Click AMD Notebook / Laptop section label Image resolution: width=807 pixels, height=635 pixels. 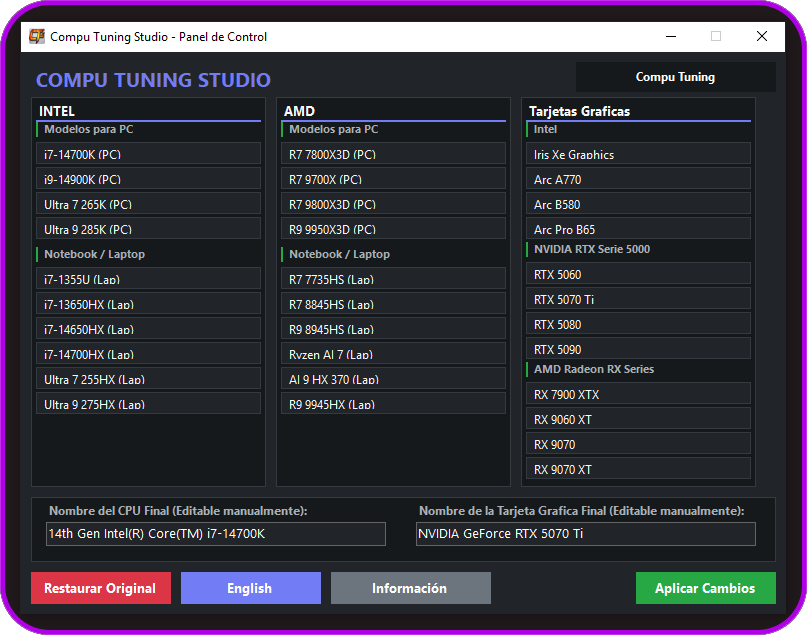click(x=340, y=254)
